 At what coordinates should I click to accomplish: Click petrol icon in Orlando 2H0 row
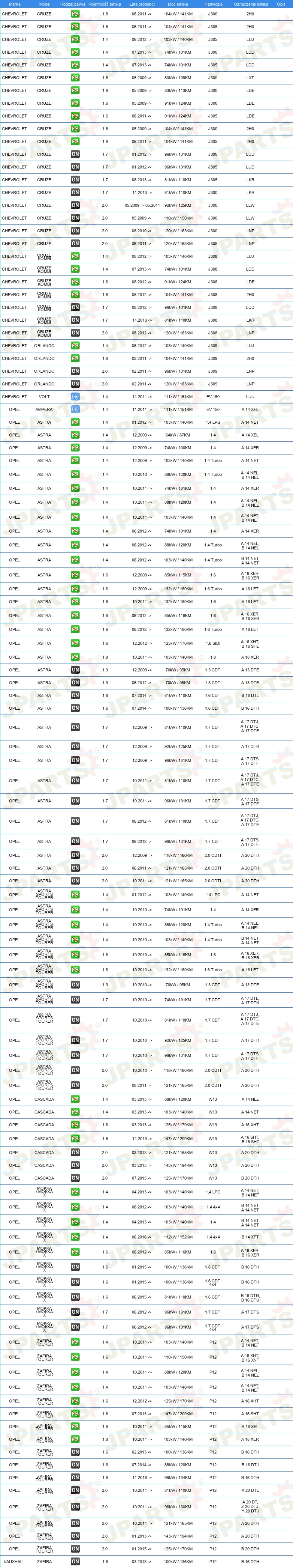[75, 358]
